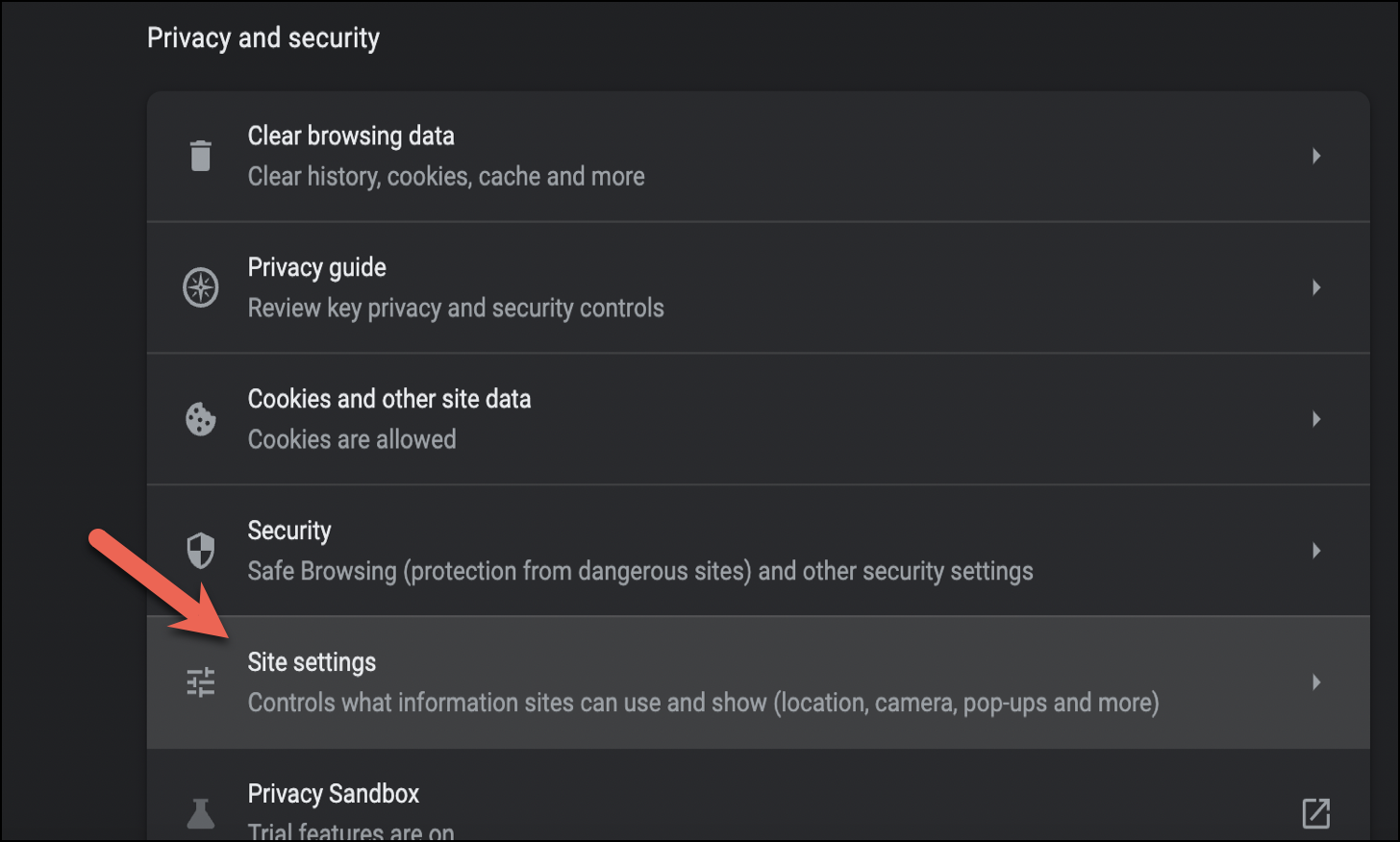The width and height of the screenshot is (1400, 842).
Task: Select Privacy guide title text
Action: coord(316,268)
